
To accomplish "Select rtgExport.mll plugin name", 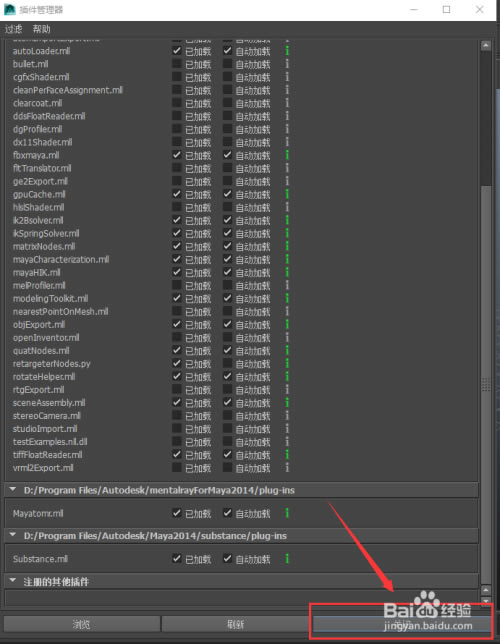I will coord(39,390).
